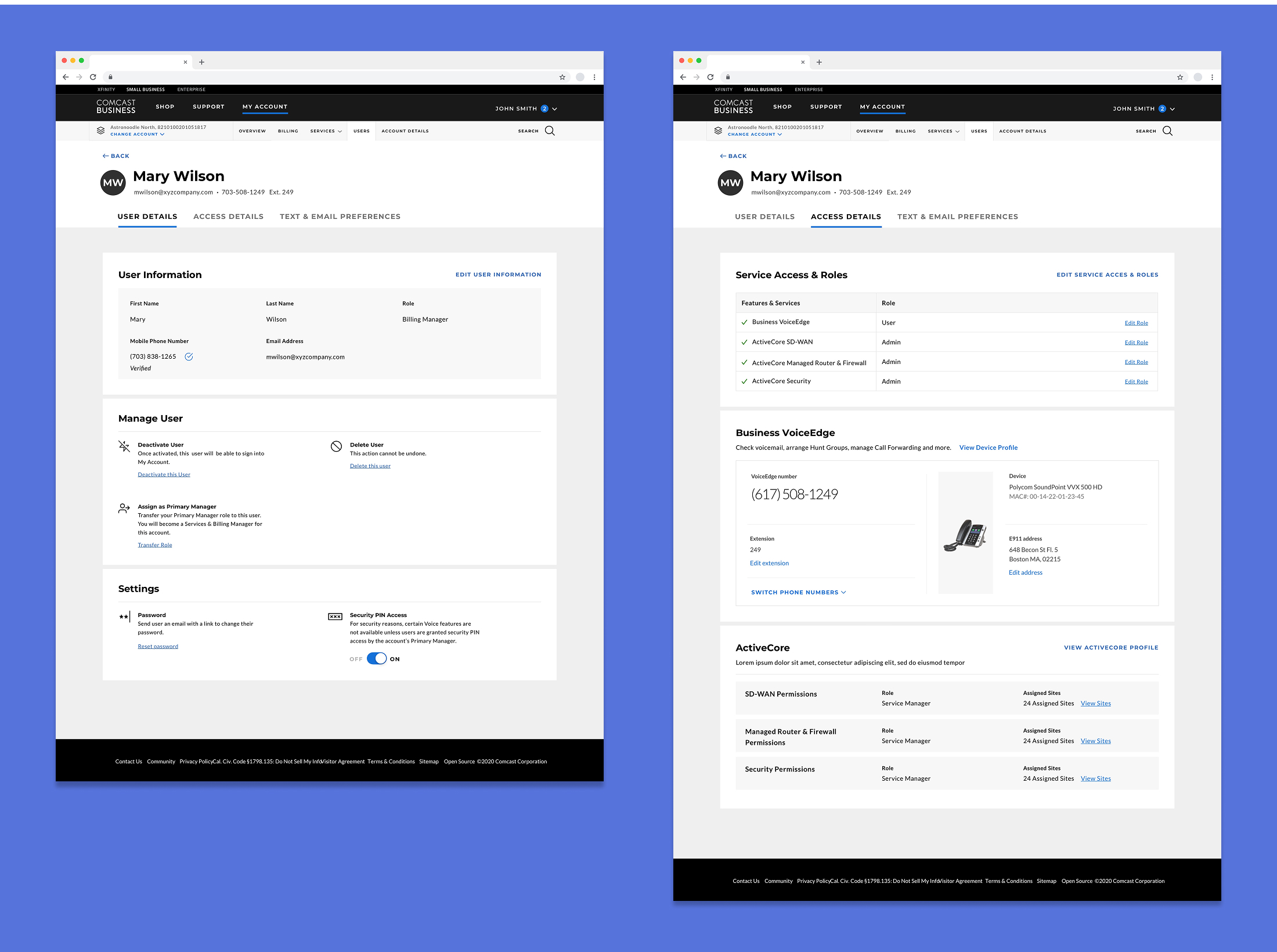Click Edit extension link

(769, 563)
